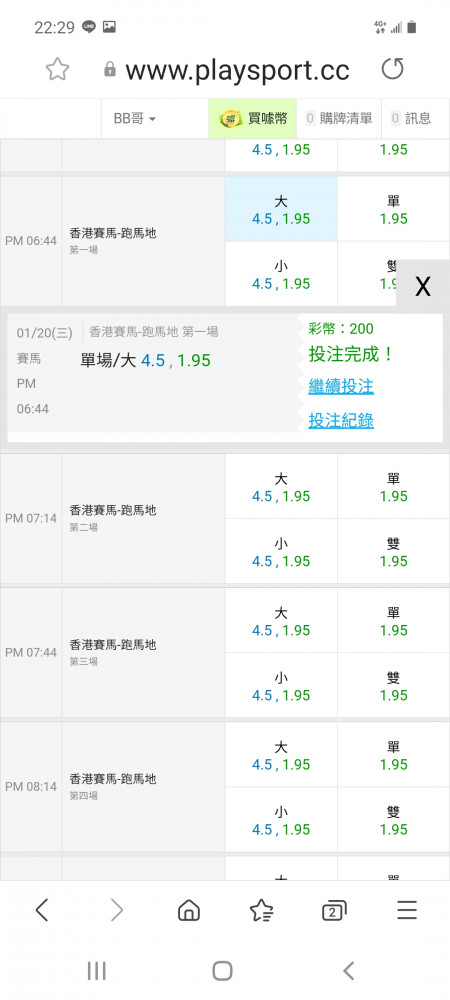Open browser home page icon
450x1000 pixels.
(x=189, y=910)
